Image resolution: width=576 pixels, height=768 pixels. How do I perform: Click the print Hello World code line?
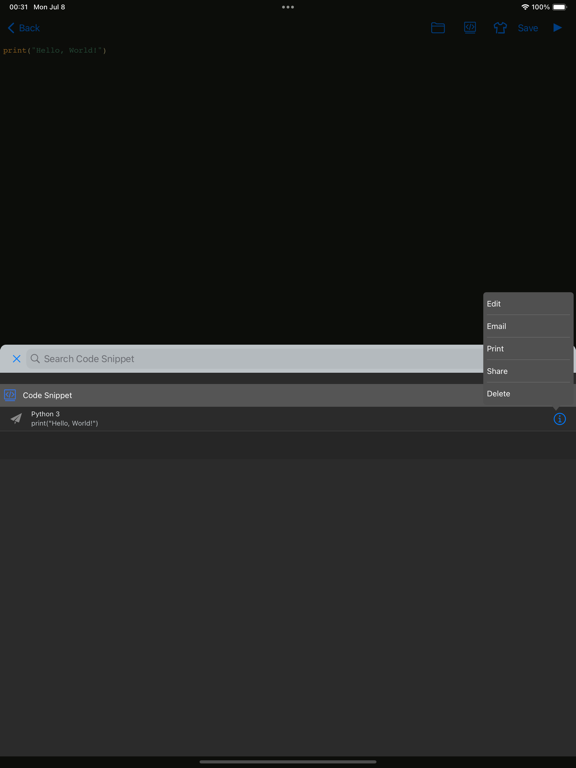[55, 50]
